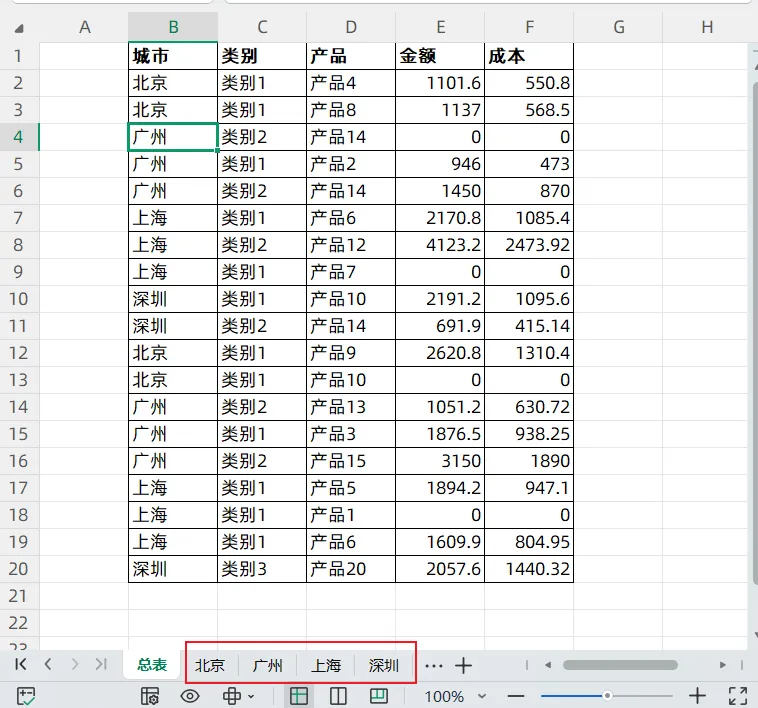Toggle the reading mode crosshair icon

232,696
